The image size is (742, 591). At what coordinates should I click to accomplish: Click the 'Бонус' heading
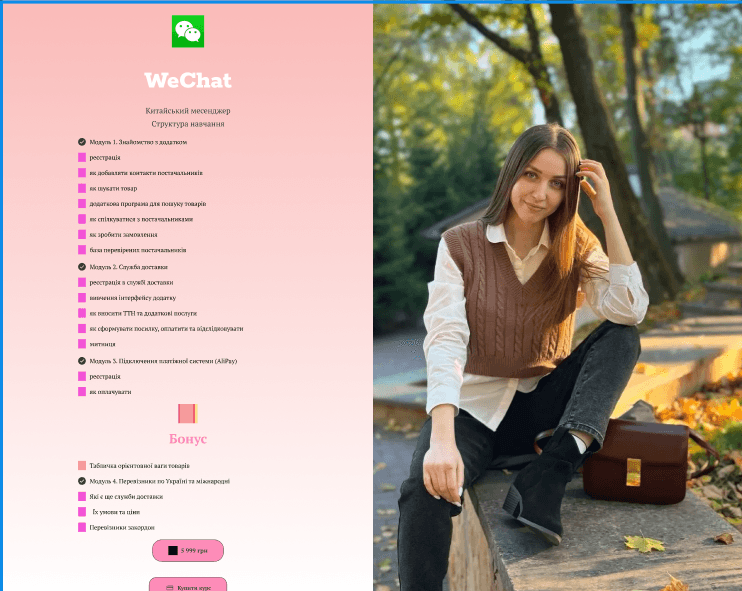188,439
